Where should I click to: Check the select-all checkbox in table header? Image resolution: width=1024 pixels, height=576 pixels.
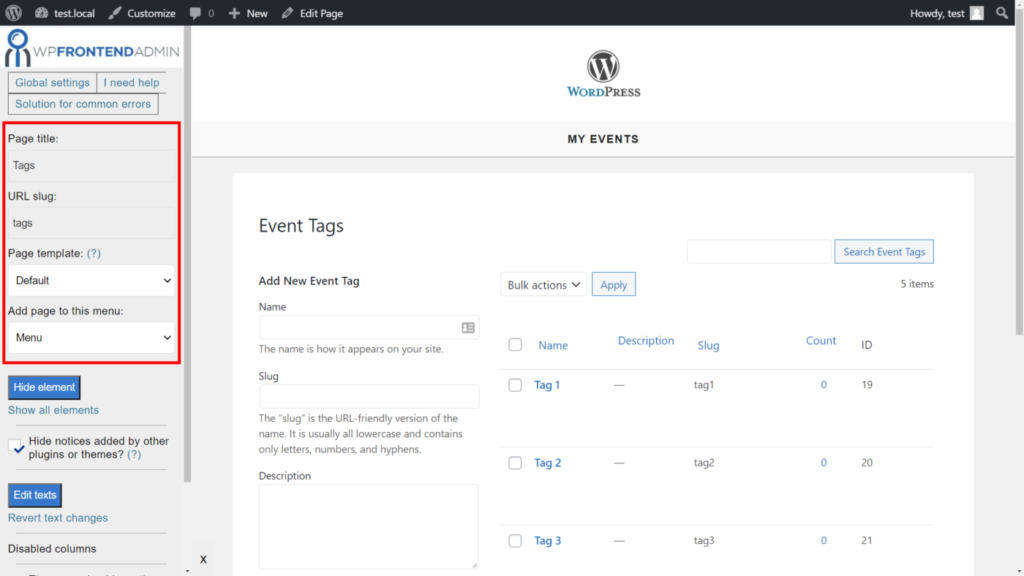click(x=515, y=342)
